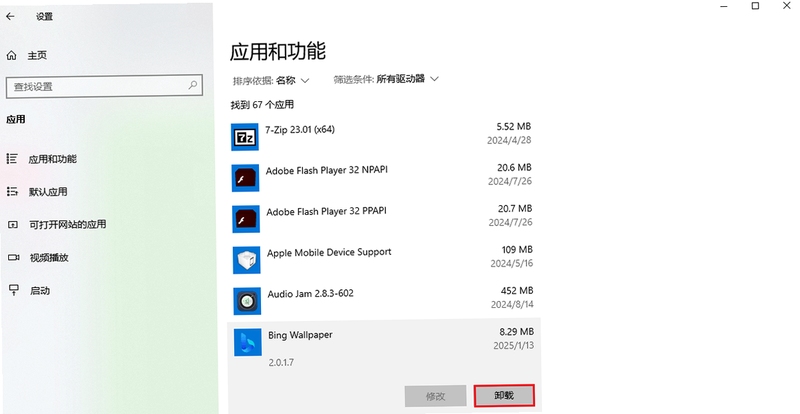This screenshot has width=800, height=414.
Task: Click the greyed 修改 button
Action: [436, 396]
